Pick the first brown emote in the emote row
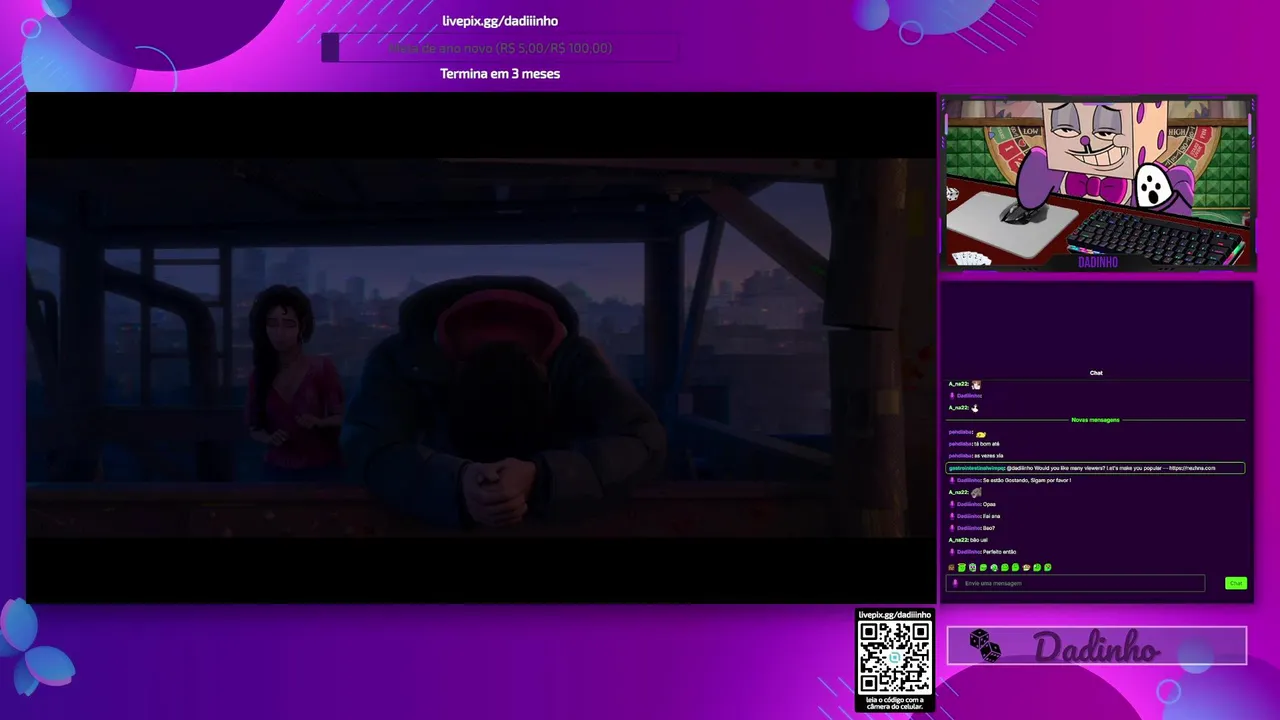Screen dimensions: 1280x720 [x=951, y=567]
